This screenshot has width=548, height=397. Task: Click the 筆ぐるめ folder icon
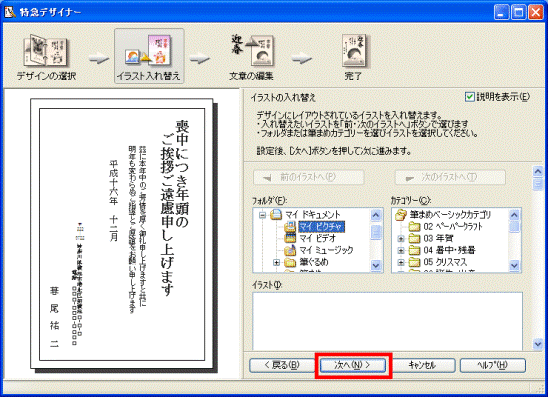tap(290, 262)
